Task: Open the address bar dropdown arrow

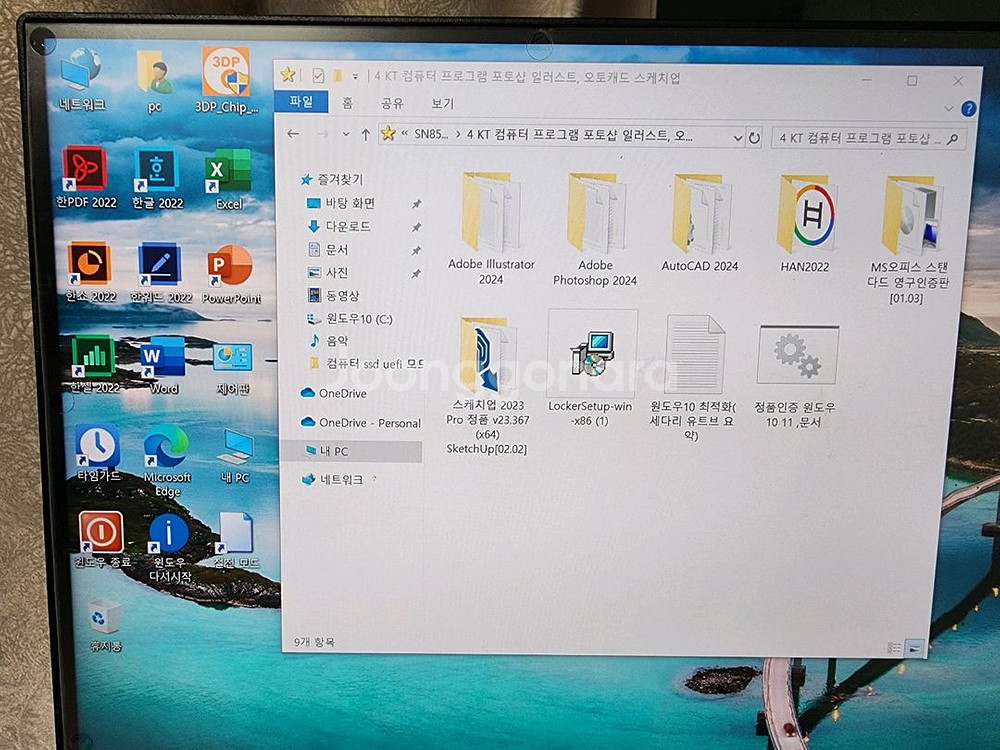Action: point(737,138)
